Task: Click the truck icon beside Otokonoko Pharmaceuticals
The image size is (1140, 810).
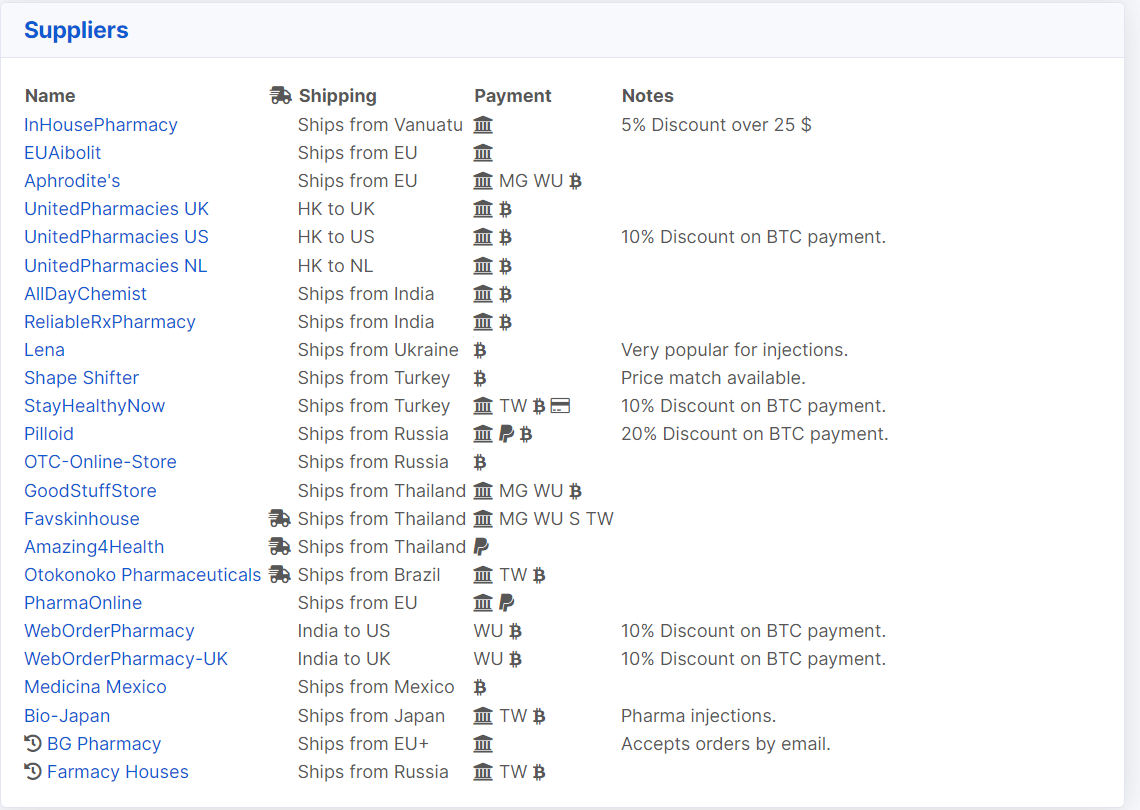Action: (x=280, y=574)
